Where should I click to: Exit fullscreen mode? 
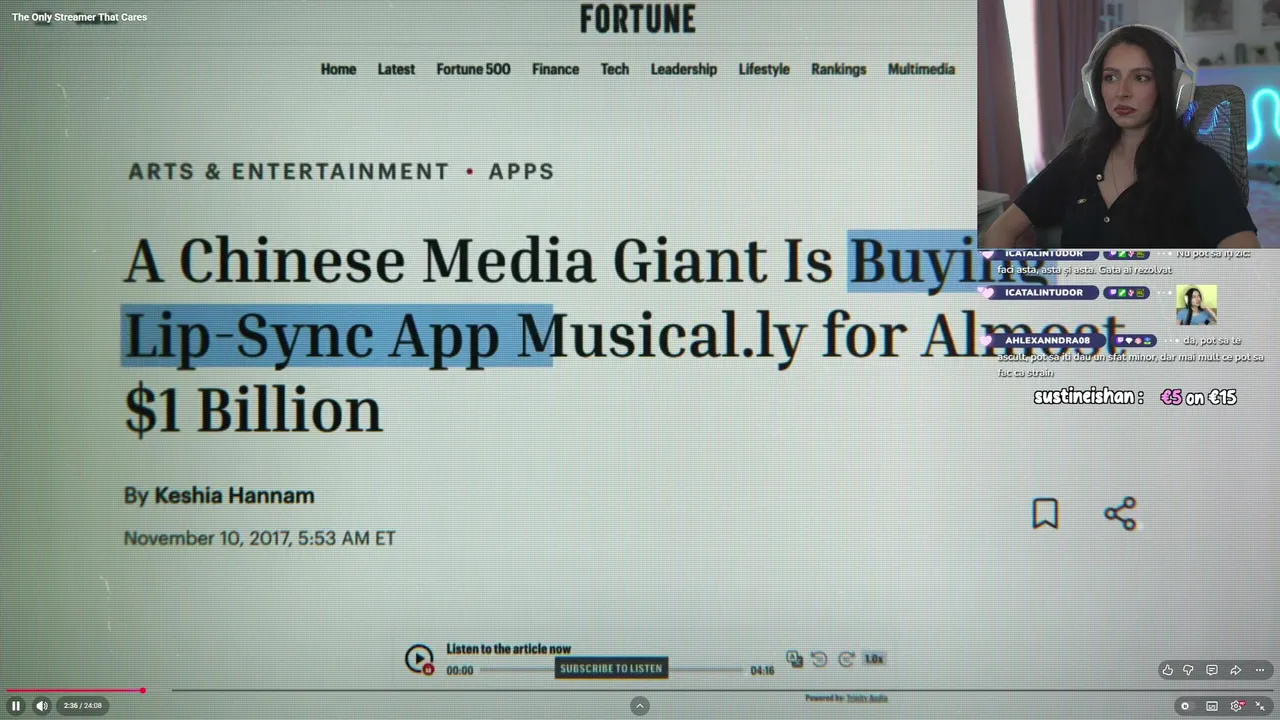pyautogui.click(x=1261, y=706)
